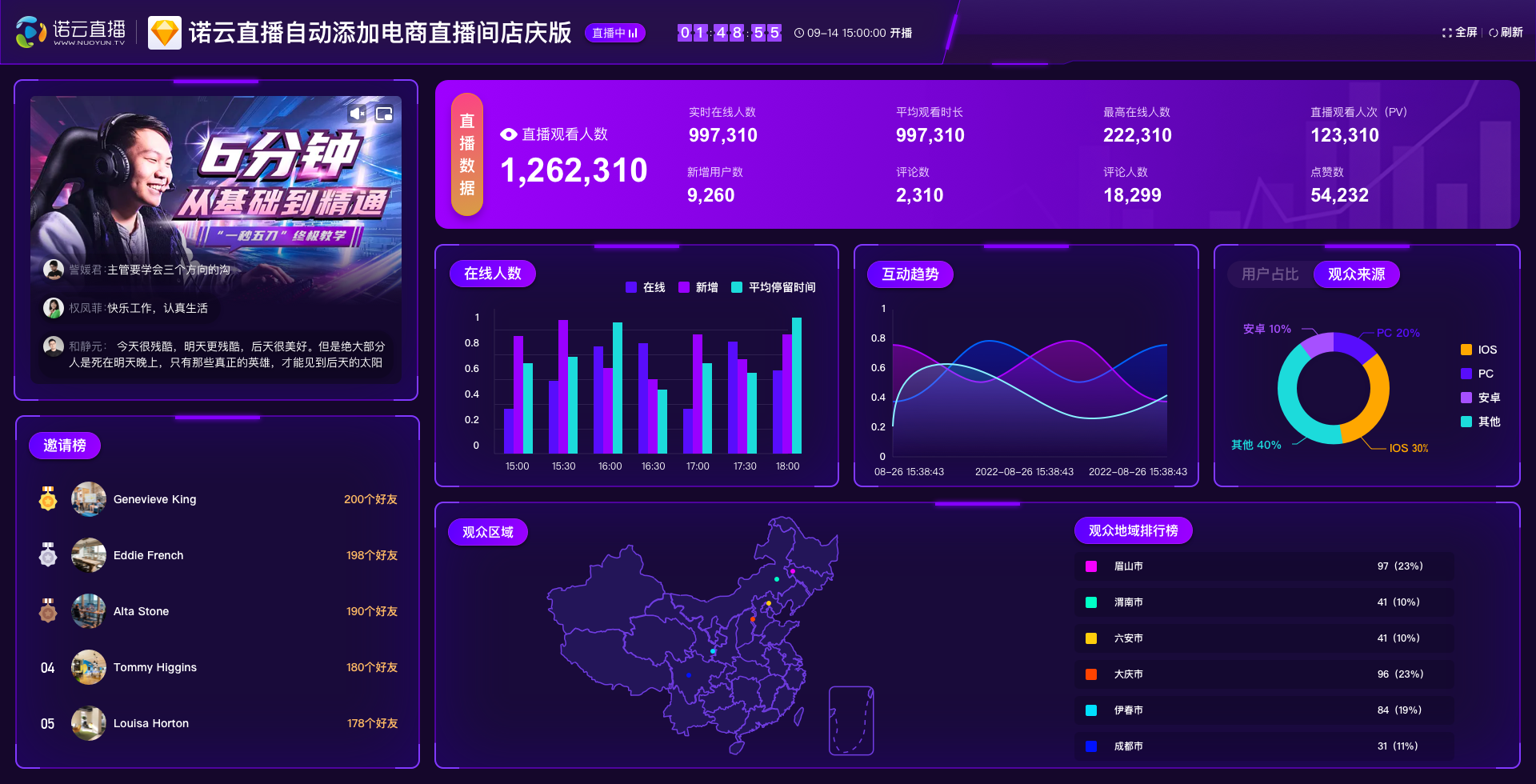Open picture-in-picture on video
The width and height of the screenshot is (1536, 784).
(384, 114)
